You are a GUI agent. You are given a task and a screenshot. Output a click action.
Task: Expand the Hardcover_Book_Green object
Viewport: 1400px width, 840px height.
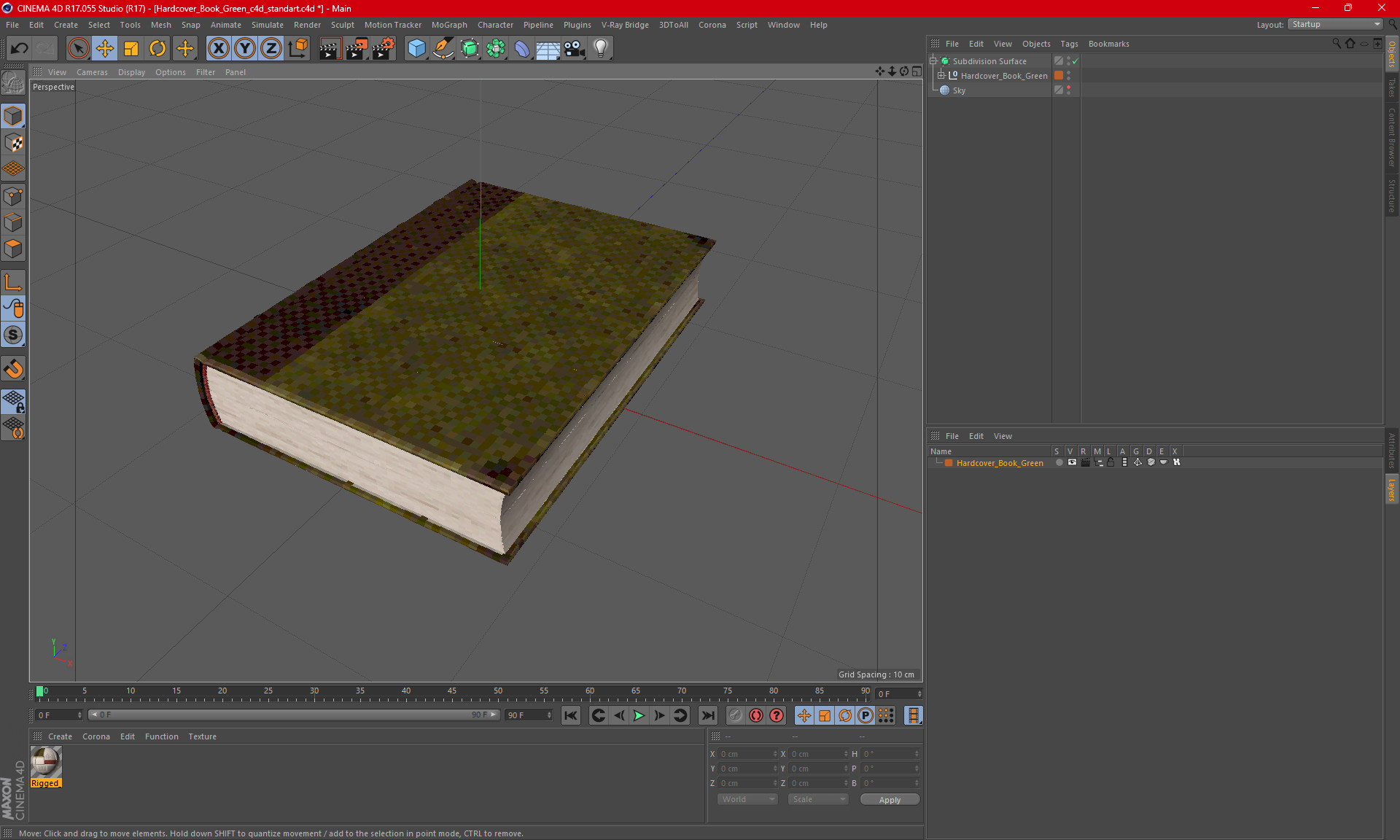pos(941,75)
